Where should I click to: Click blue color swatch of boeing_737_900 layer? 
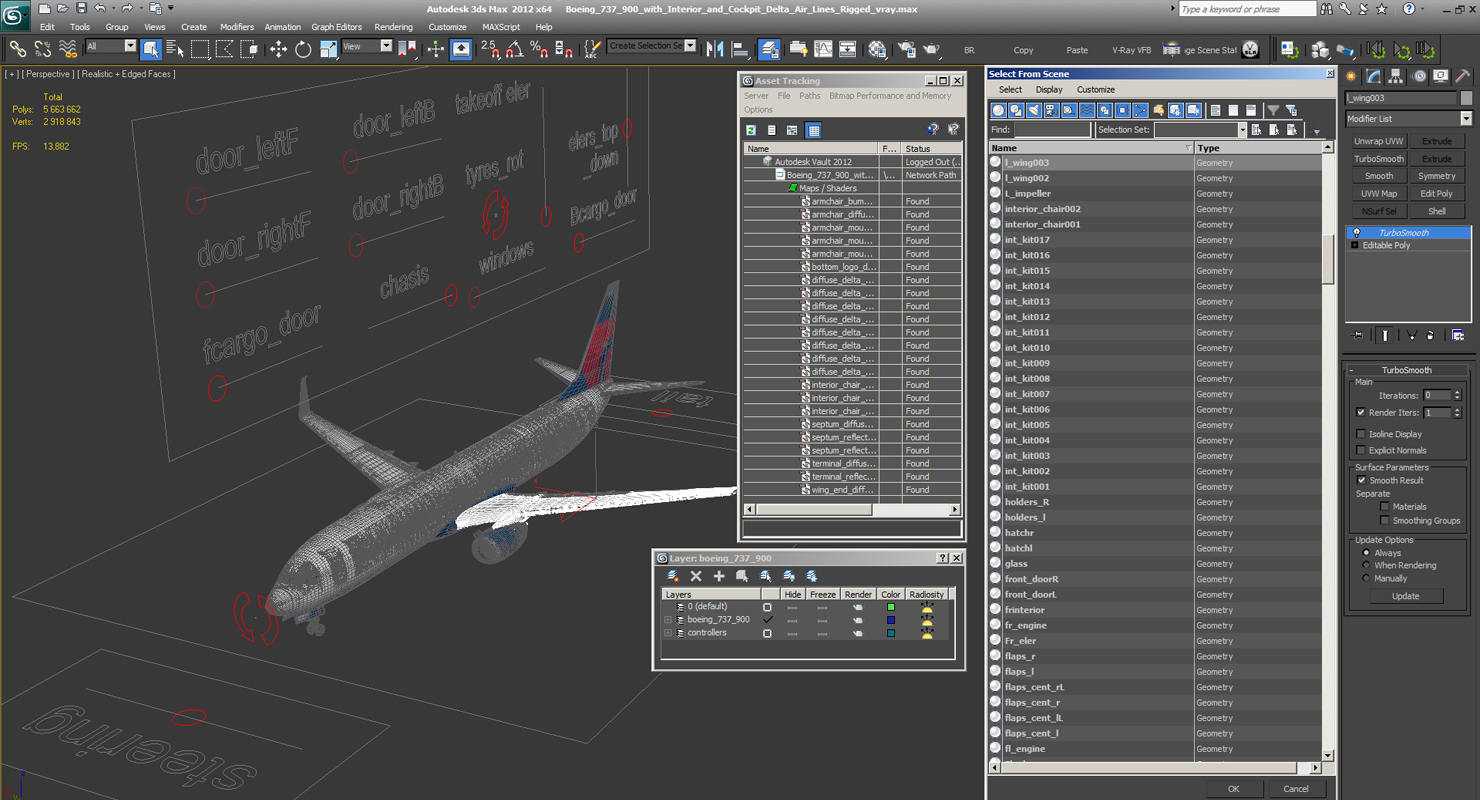click(891, 620)
